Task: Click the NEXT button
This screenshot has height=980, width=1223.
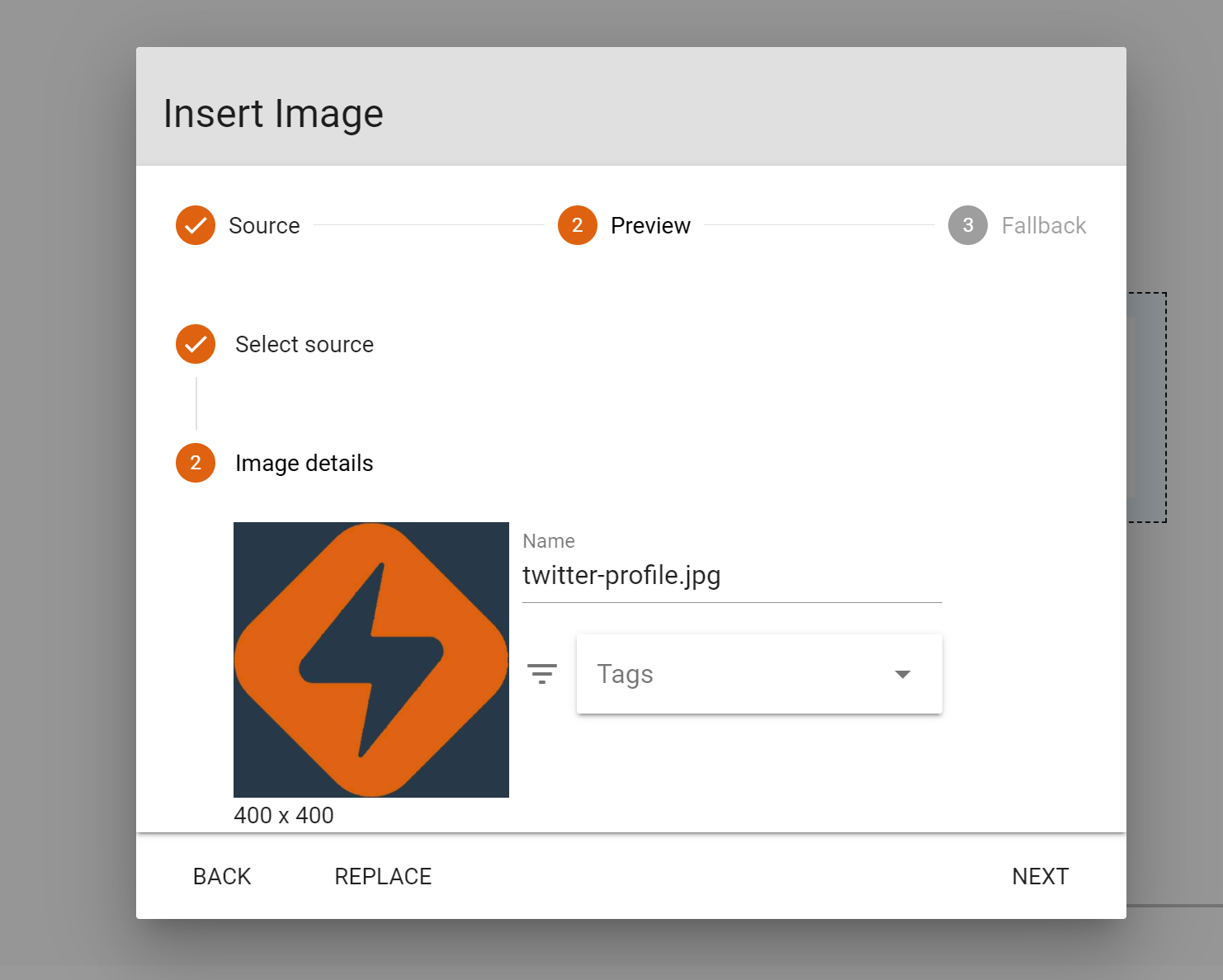Action: [x=1041, y=876]
